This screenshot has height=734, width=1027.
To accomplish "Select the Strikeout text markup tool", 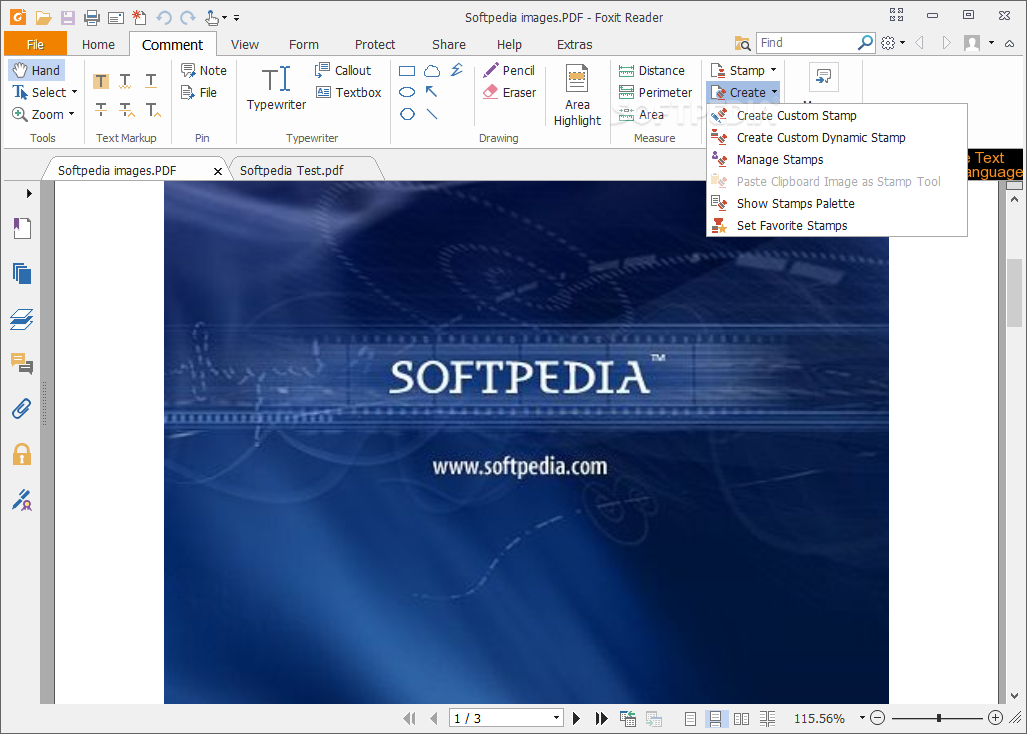I will tap(101, 109).
